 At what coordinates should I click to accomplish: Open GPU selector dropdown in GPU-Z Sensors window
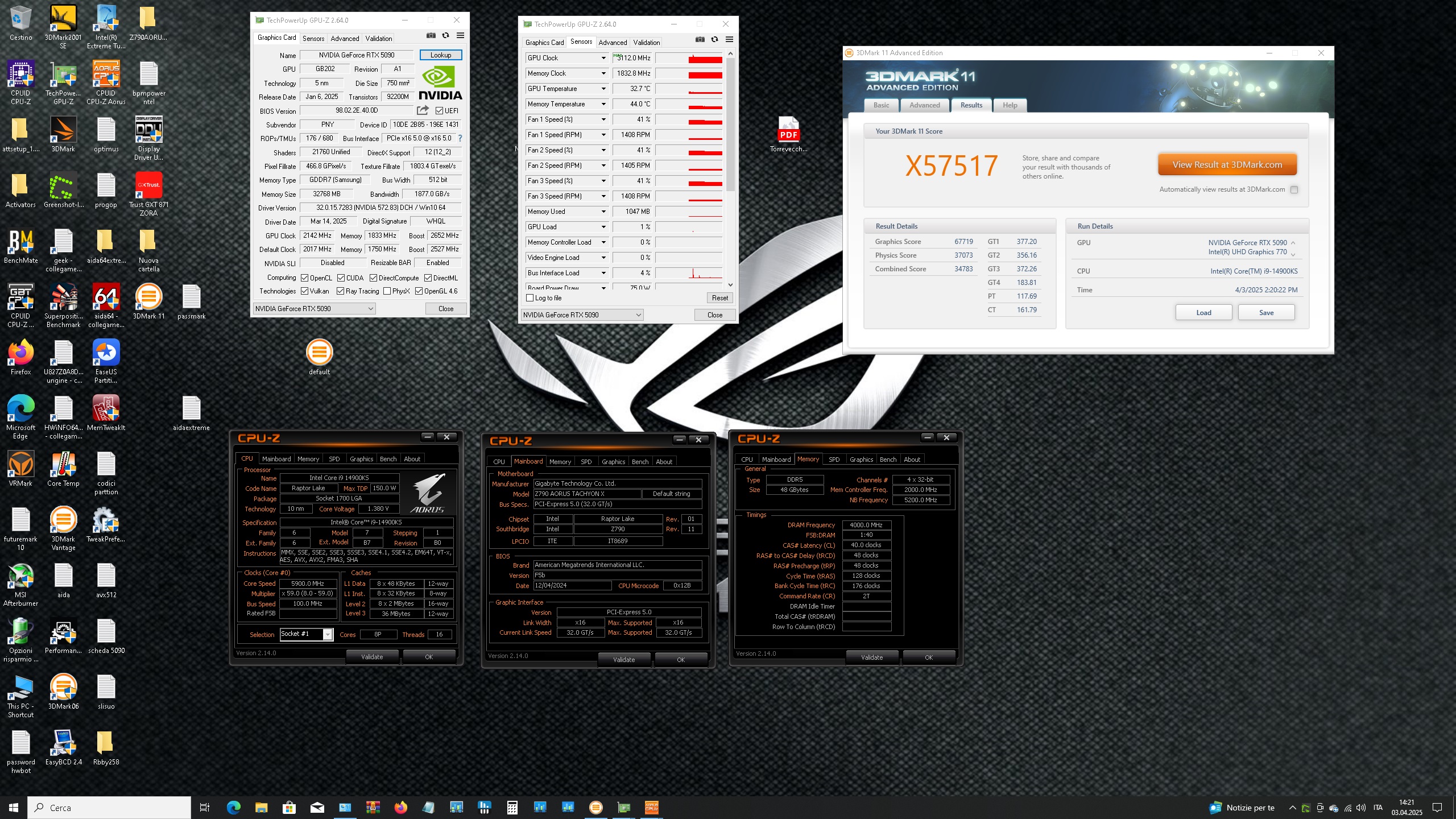(x=582, y=315)
